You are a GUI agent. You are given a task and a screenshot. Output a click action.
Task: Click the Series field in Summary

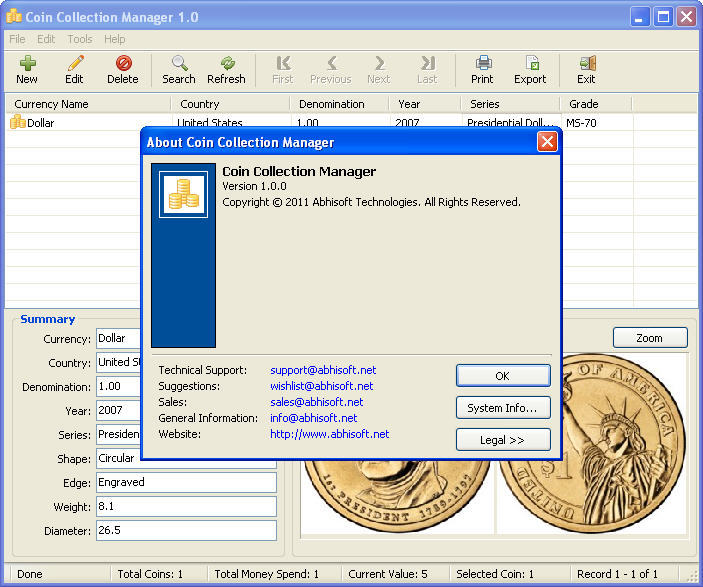point(118,435)
